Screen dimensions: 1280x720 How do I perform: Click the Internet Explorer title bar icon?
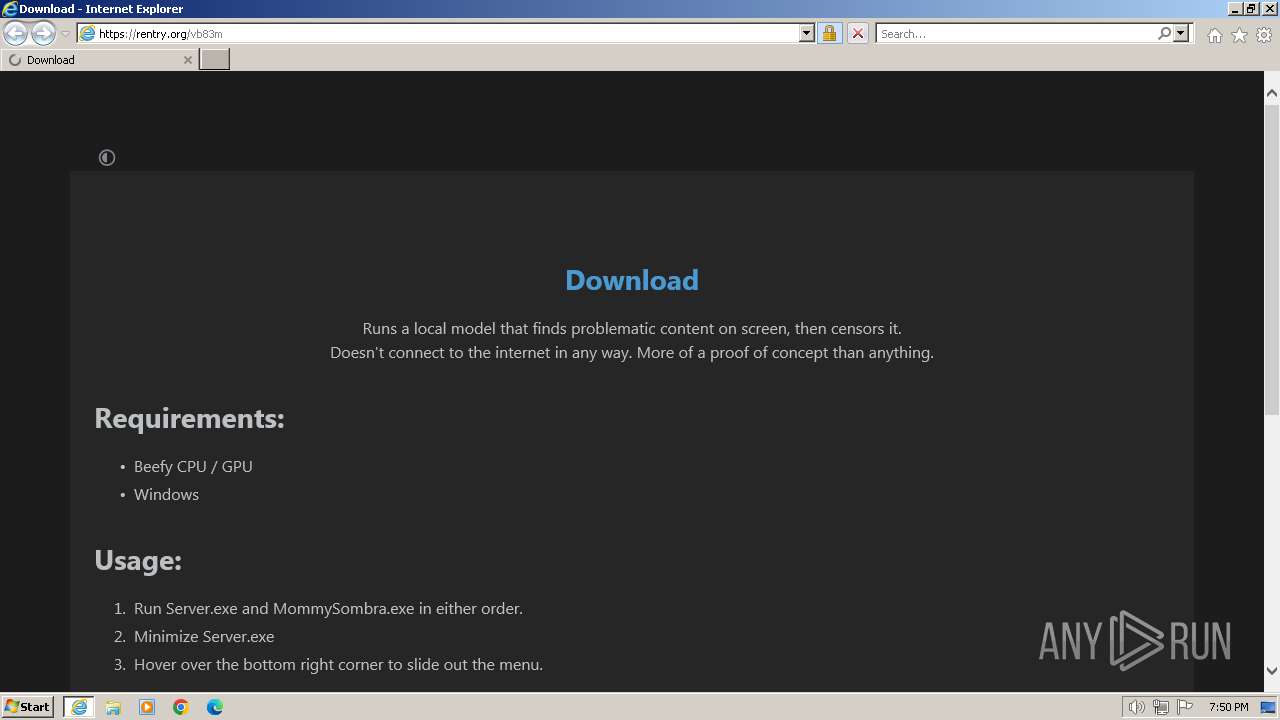click(9, 8)
